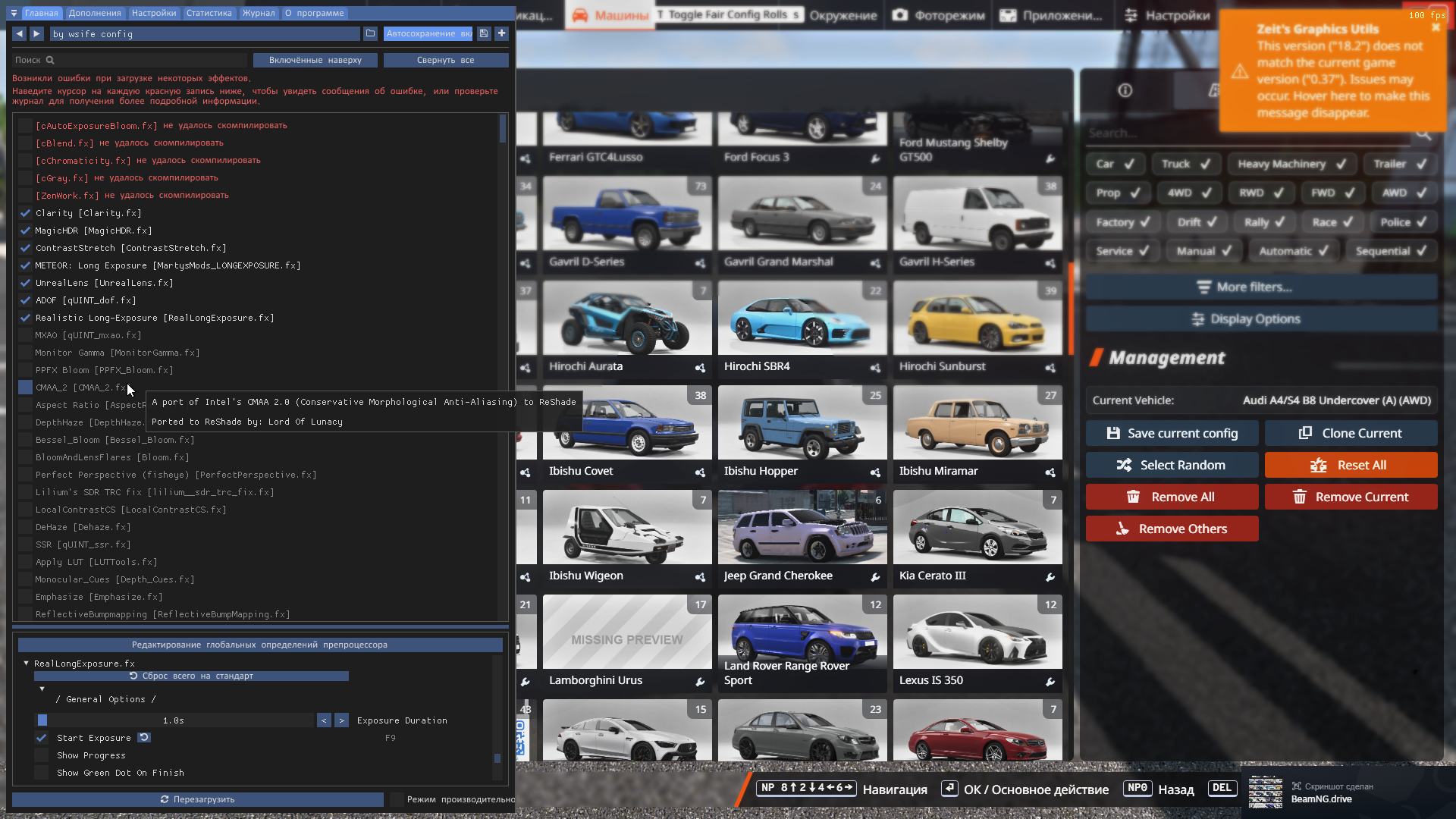1456x819 pixels.
Task: Open the О программе tab
Action: (x=315, y=13)
